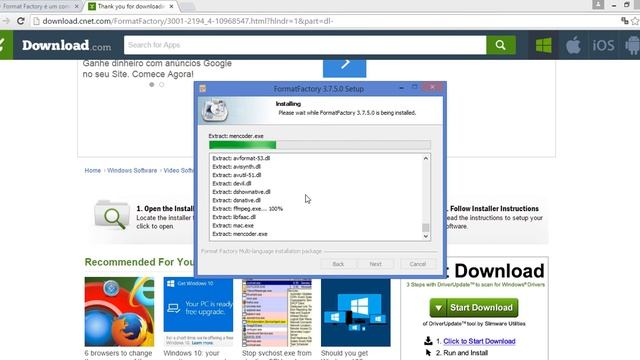The image size is (640, 360).
Task: Open the svchost.exe article thumbnail
Action: (x=277, y=311)
